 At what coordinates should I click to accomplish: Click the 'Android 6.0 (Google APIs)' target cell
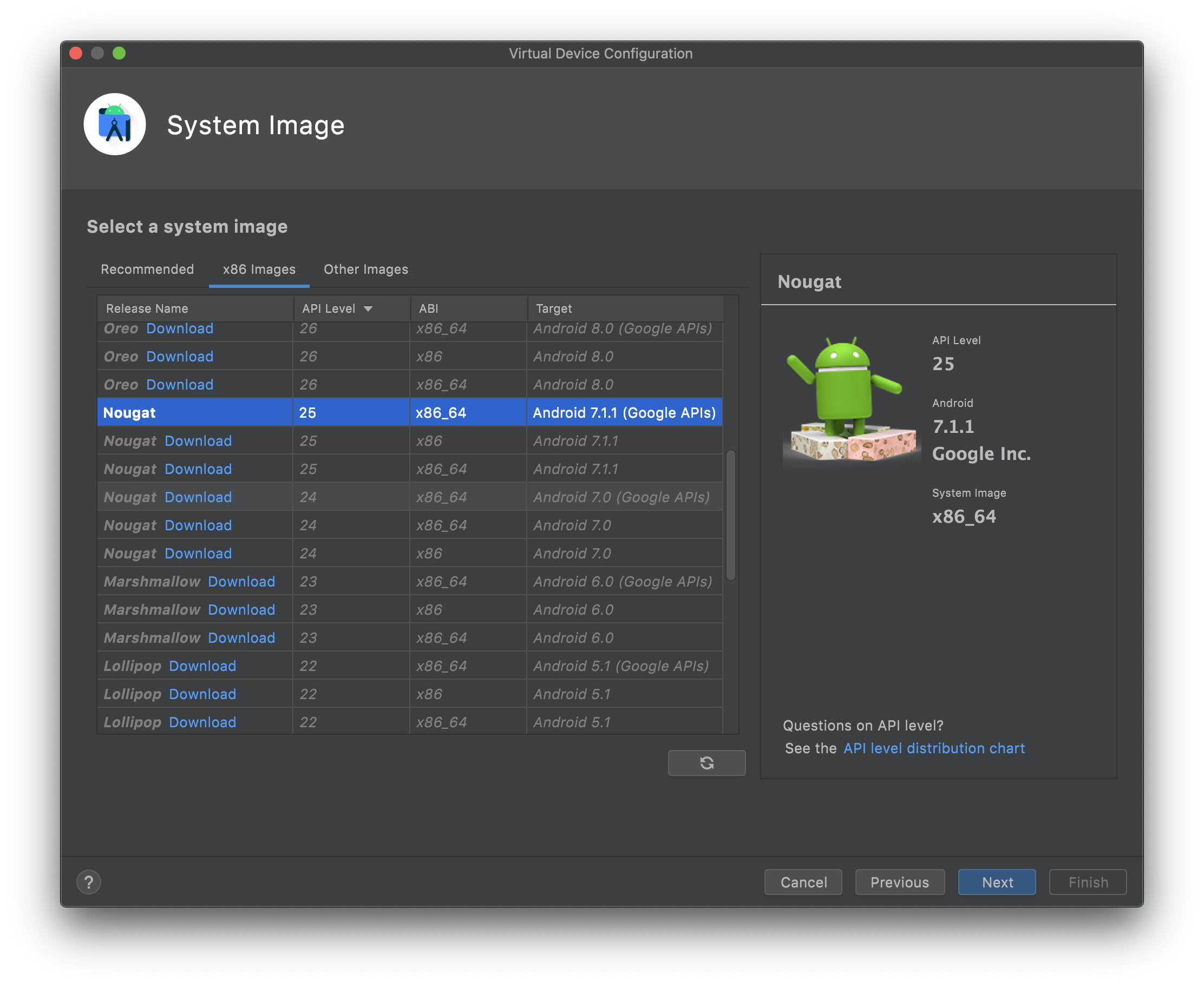[x=624, y=582]
